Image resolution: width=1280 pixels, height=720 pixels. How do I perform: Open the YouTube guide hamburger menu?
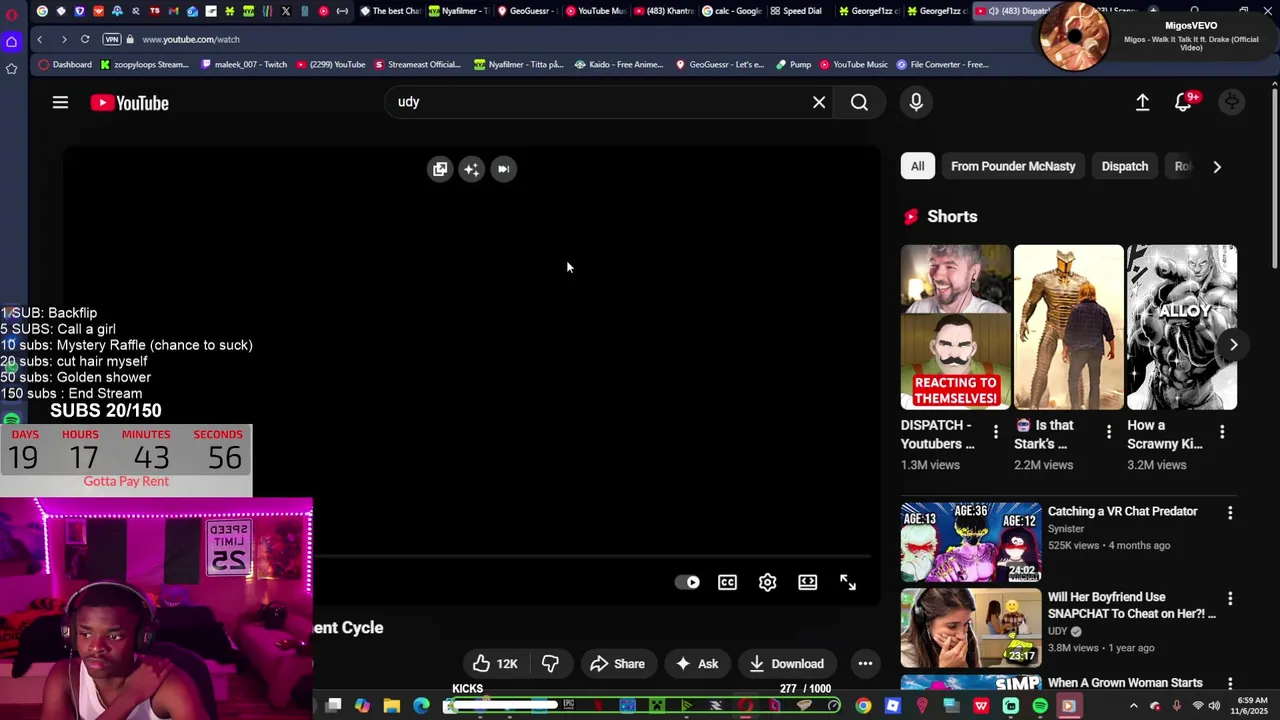point(60,102)
